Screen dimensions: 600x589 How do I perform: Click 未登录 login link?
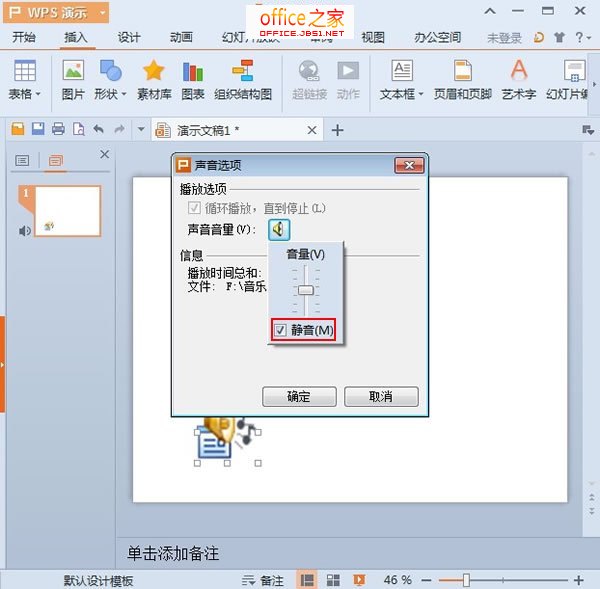(504, 38)
